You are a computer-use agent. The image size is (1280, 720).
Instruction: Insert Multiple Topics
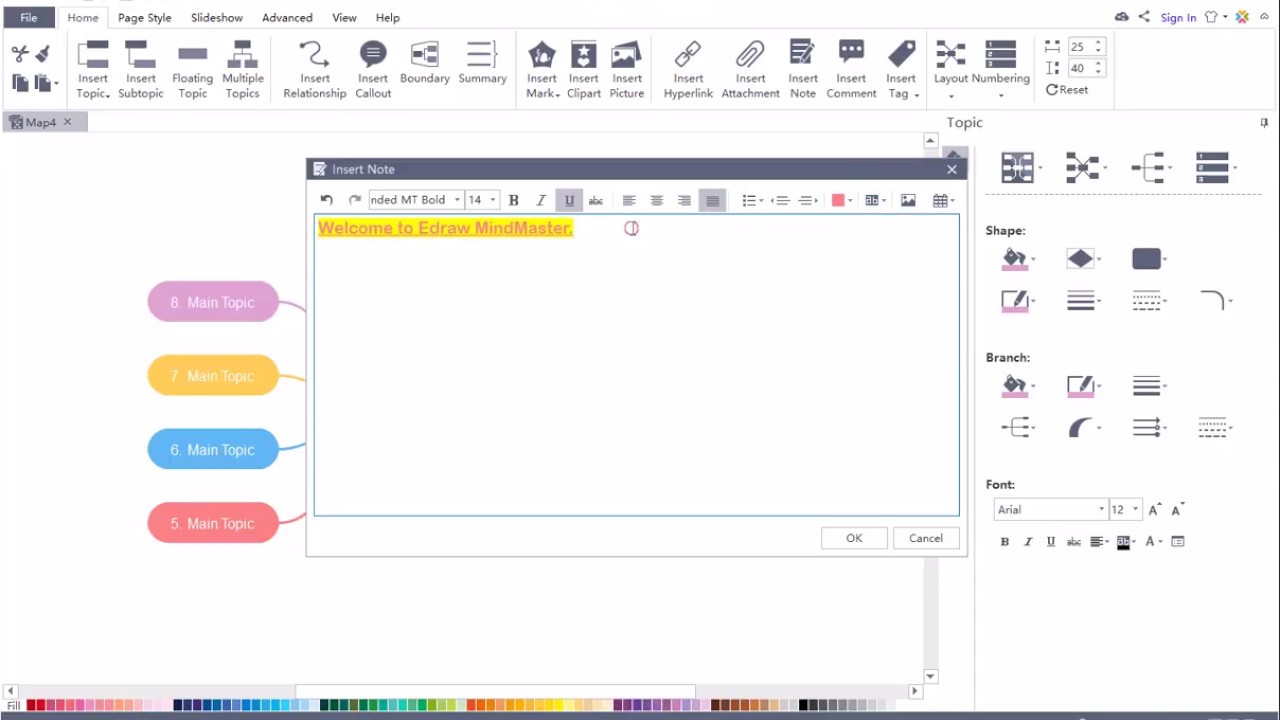[242, 70]
